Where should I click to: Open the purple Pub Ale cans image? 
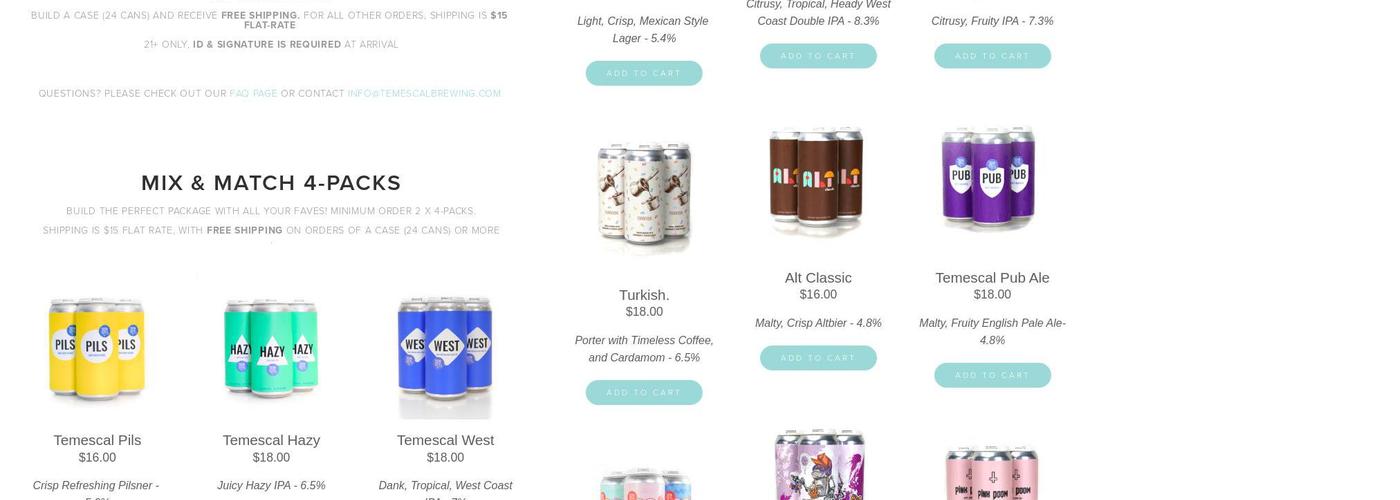(x=990, y=178)
